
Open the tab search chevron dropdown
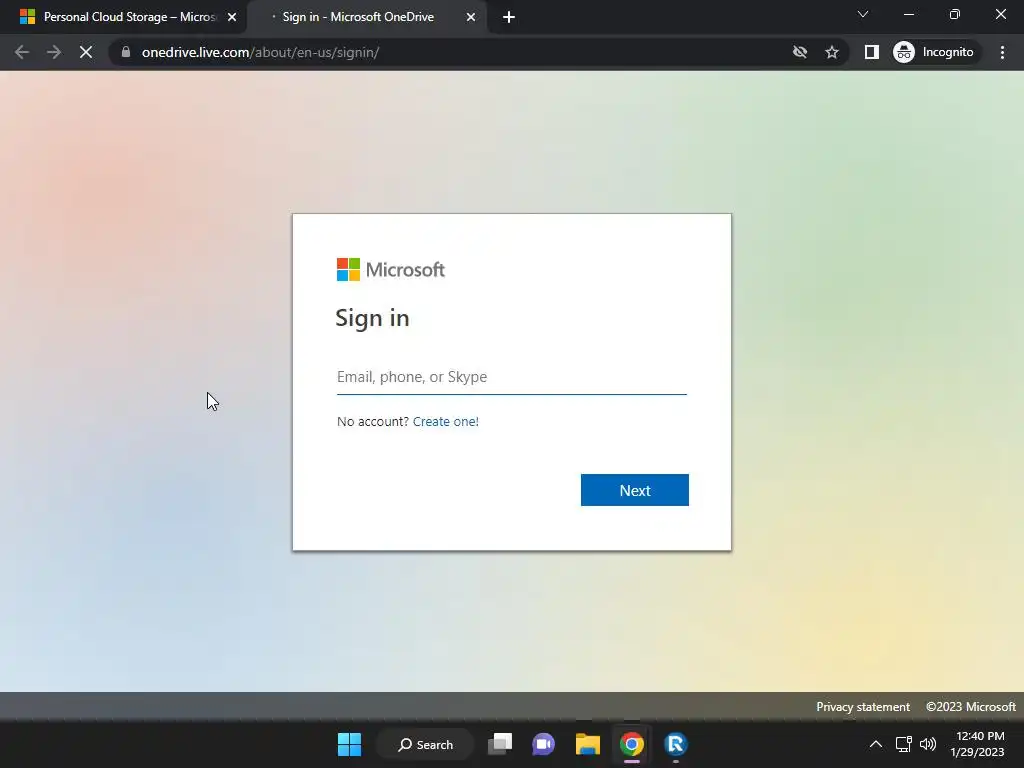click(863, 14)
